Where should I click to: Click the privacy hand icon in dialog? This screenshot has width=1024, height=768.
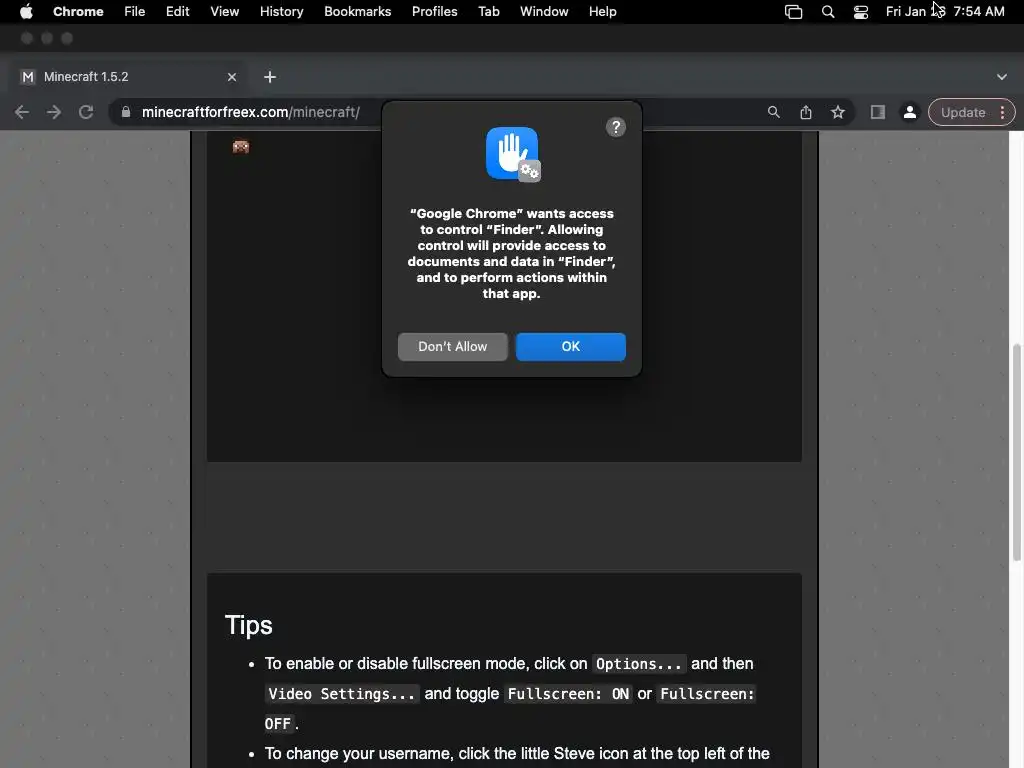pyautogui.click(x=513, y=154)
